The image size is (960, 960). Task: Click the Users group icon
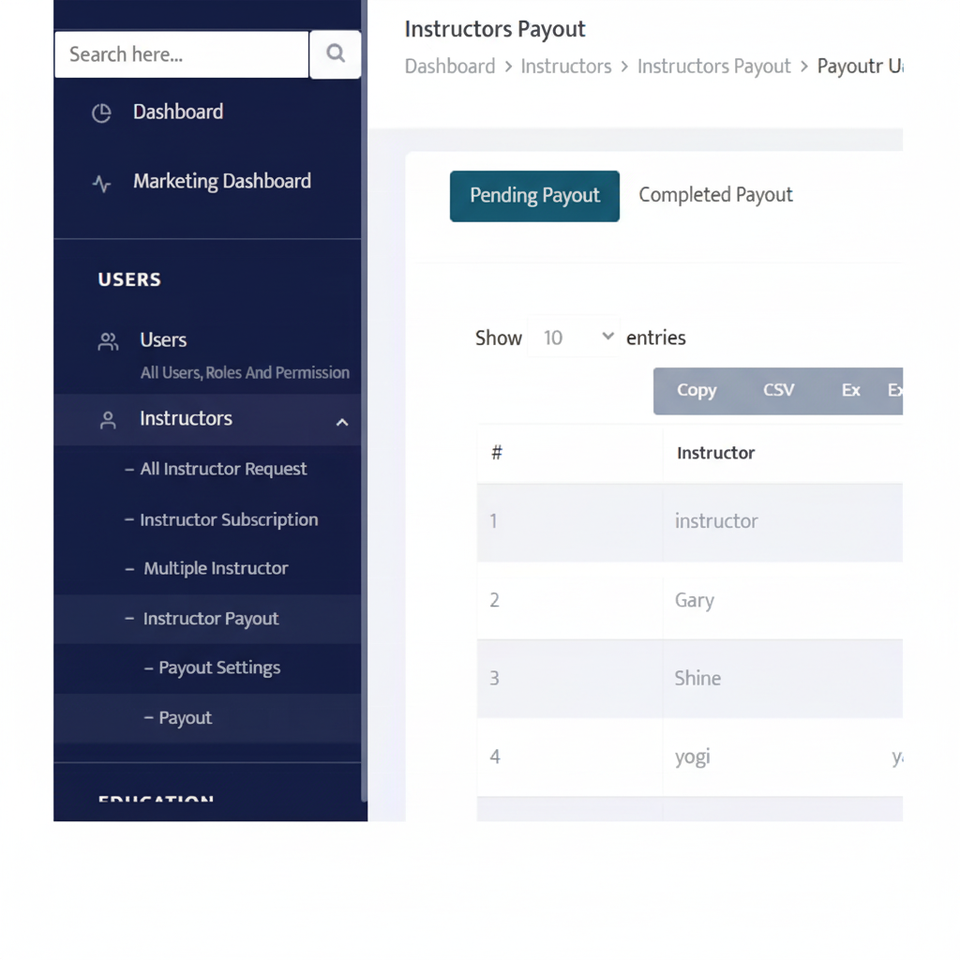coord(108,342)
